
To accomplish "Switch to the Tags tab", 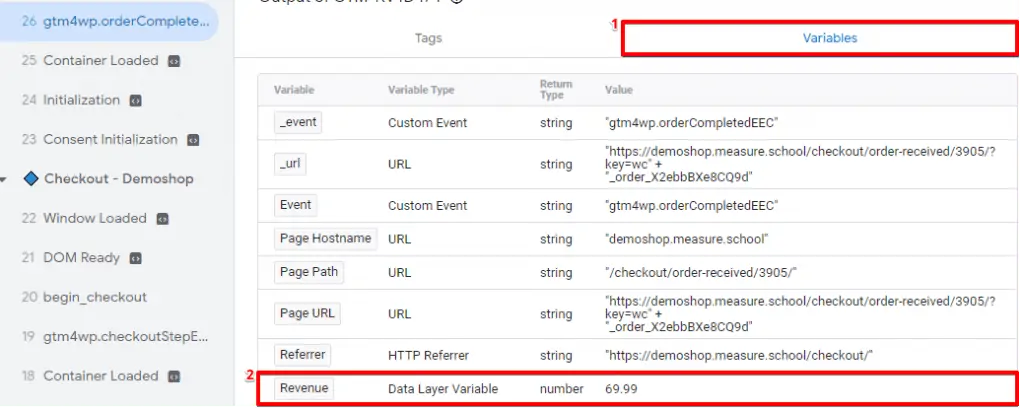I will [x=428, y=38].
